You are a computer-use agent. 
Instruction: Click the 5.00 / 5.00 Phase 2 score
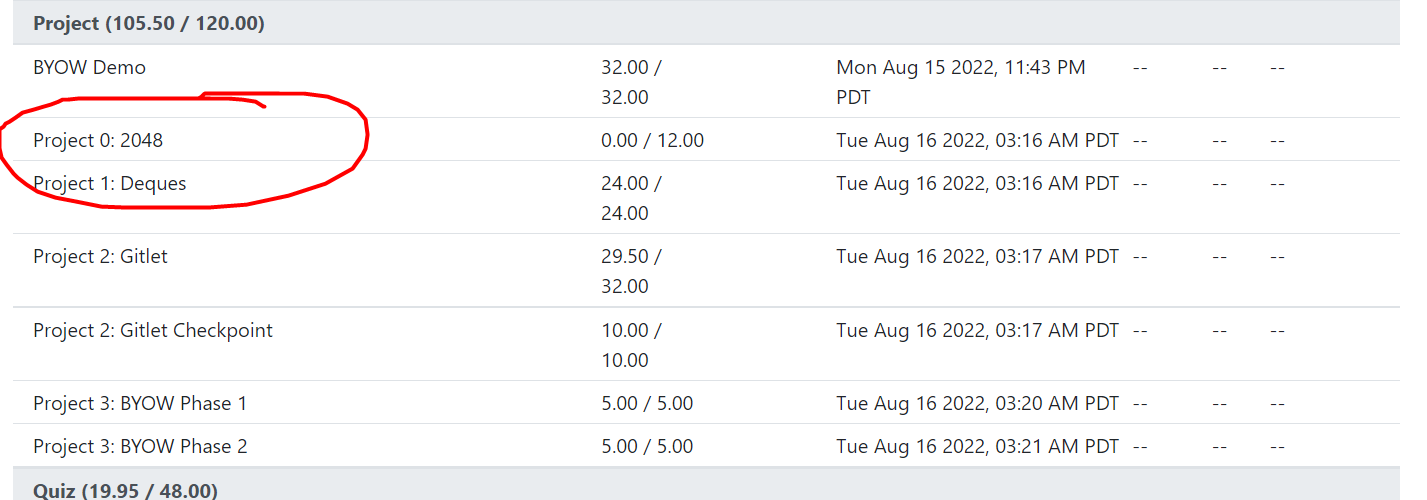point(647,447)
